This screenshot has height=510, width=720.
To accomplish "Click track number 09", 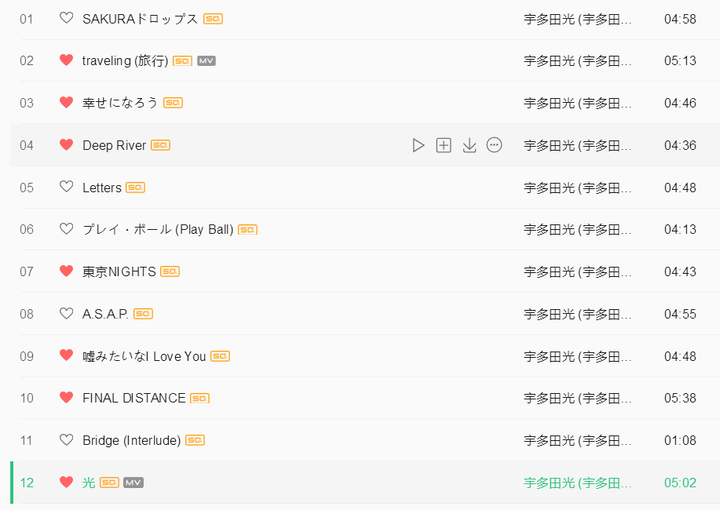I will tap(27, 356).
